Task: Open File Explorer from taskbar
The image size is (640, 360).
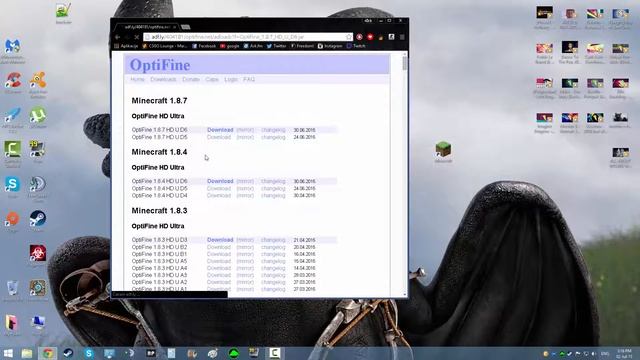Action: 27,353
